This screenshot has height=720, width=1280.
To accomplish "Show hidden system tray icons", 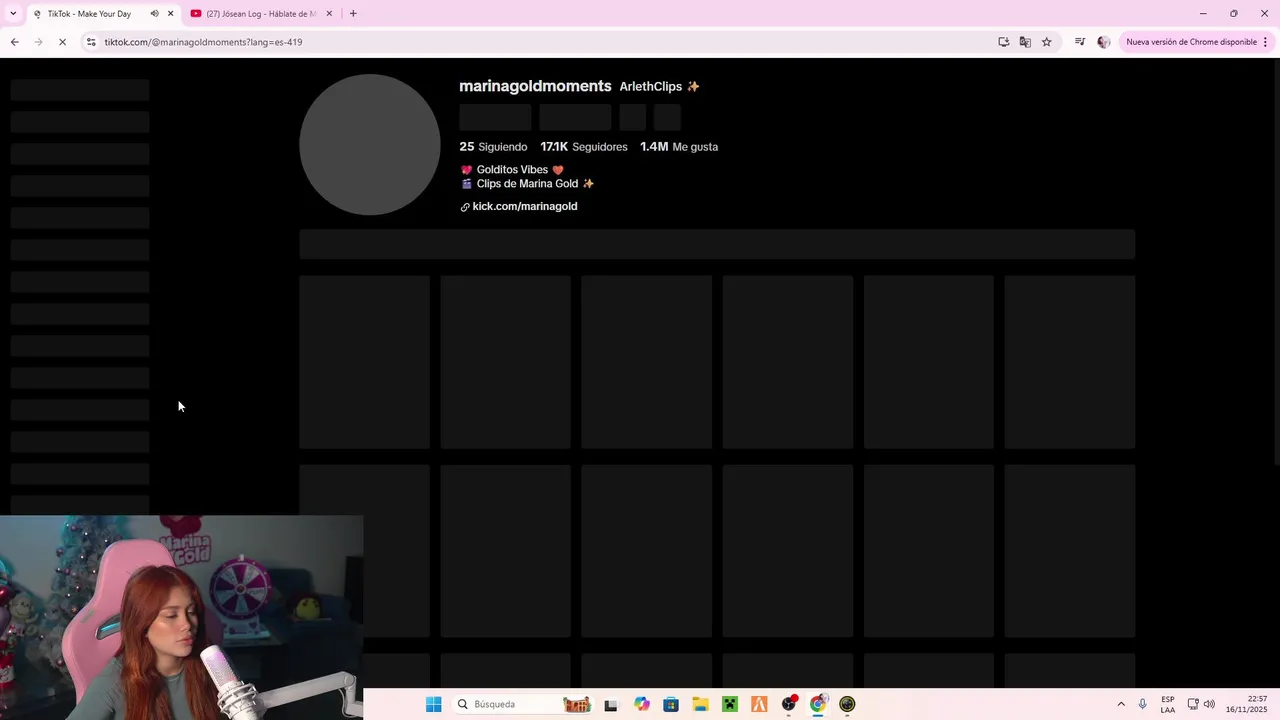I will [x=1121, y=704].
